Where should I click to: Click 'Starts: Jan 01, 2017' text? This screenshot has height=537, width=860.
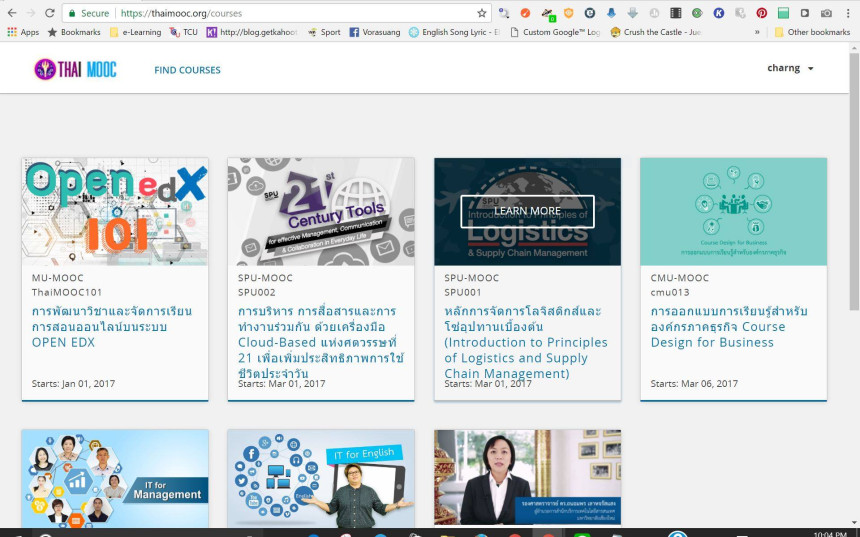[73, 383]
